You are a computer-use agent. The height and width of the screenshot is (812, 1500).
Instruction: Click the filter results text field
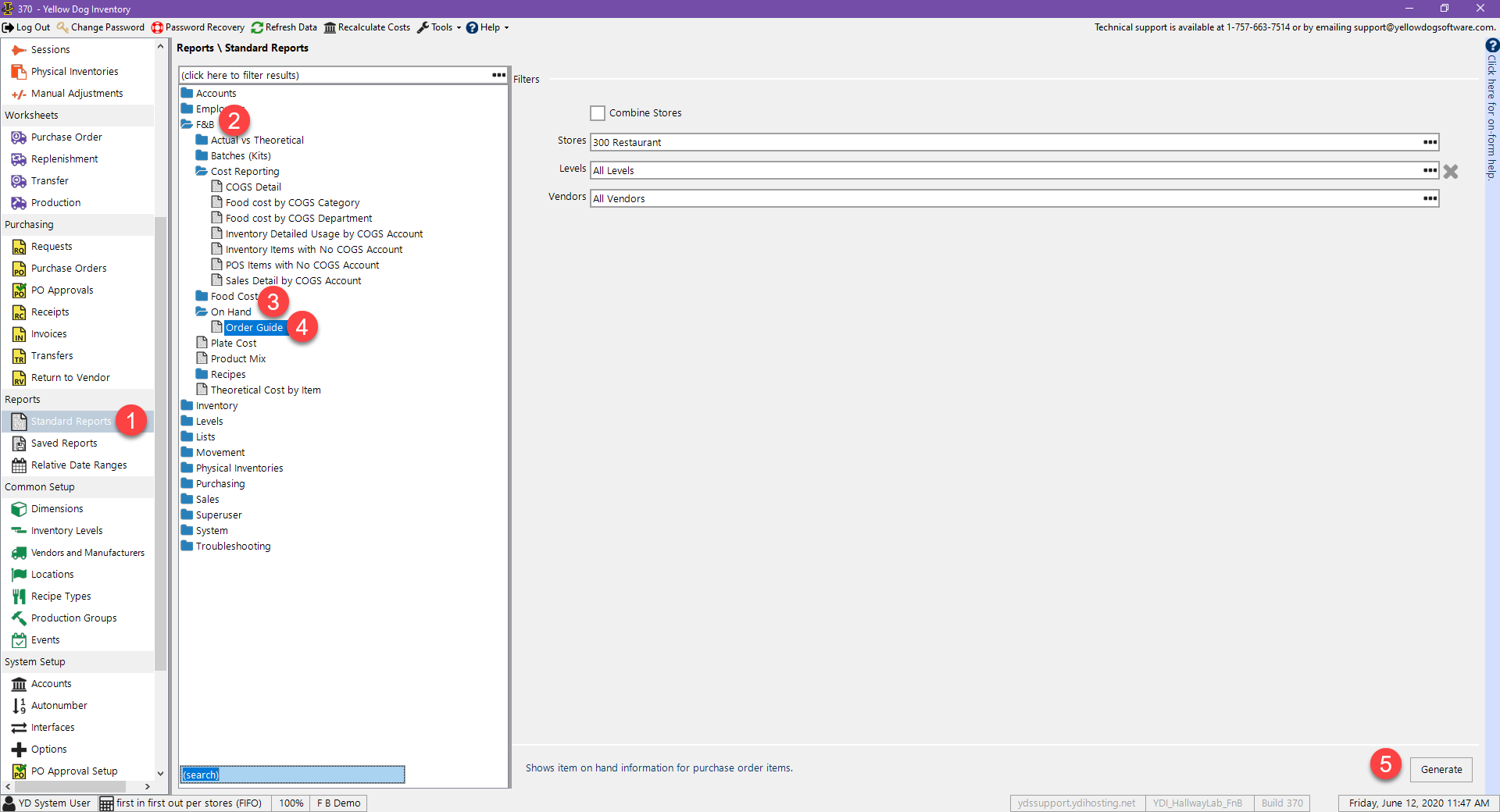(x=334, y=75)
